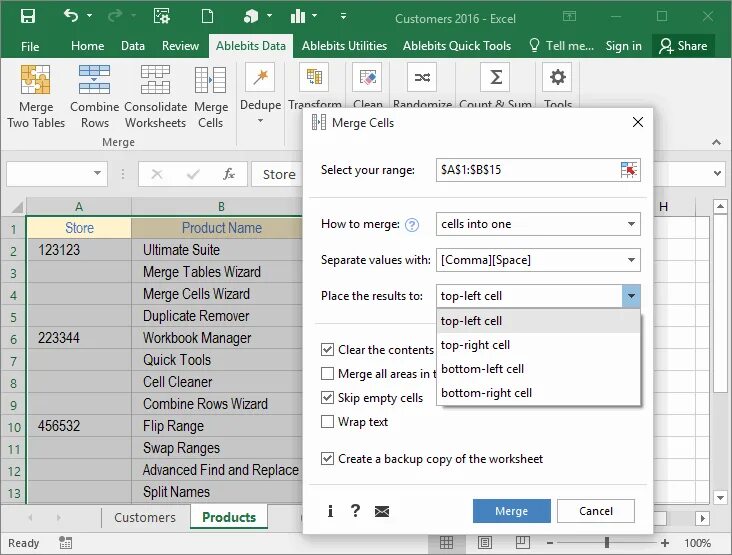Viewport: 732px width, 555px height.
Task: Switch to Normal view icon in status bar
Action: pos(446,542)
